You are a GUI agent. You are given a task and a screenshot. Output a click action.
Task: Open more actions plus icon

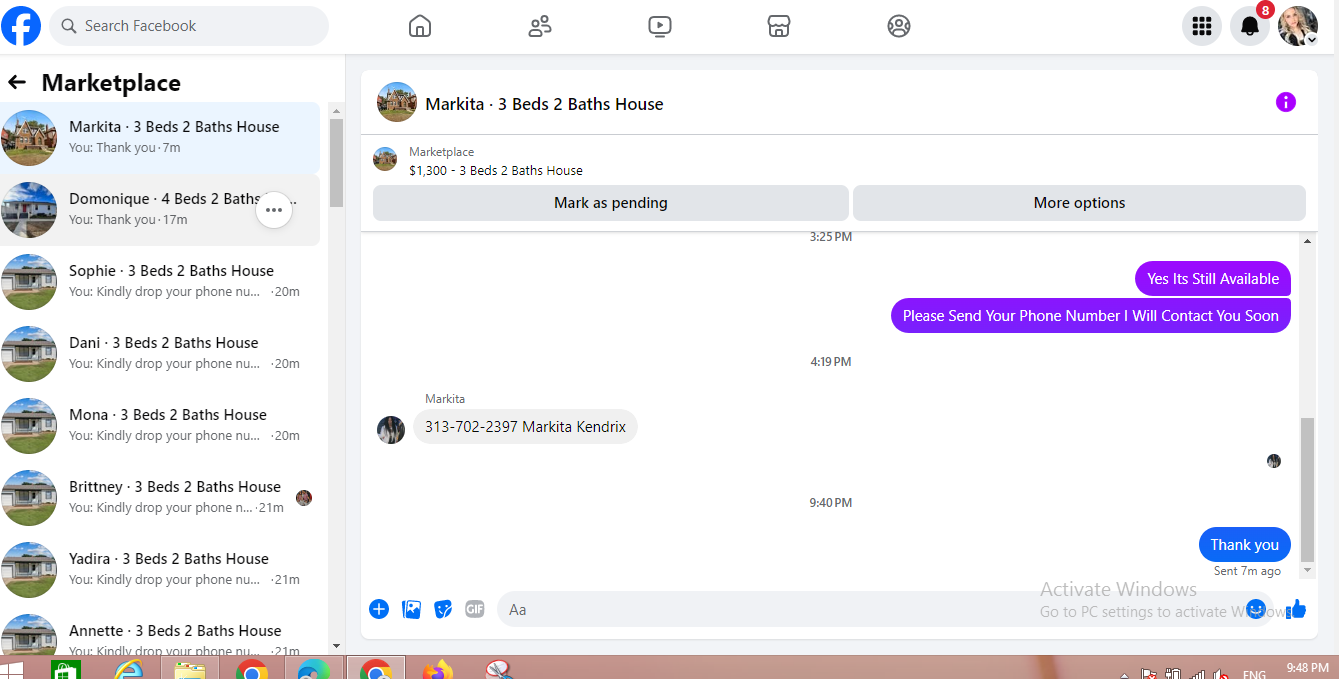[x=379, y=609]
